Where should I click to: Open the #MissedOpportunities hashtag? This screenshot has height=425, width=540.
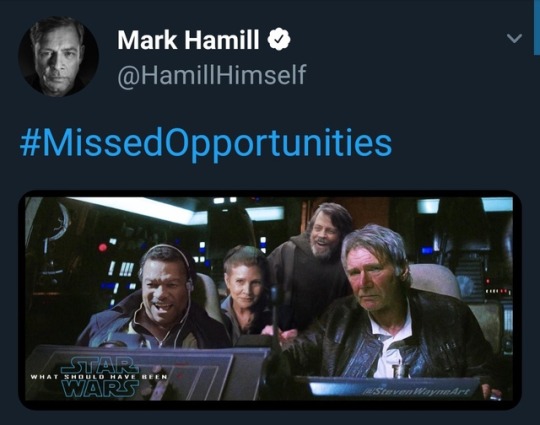[206, 143]
